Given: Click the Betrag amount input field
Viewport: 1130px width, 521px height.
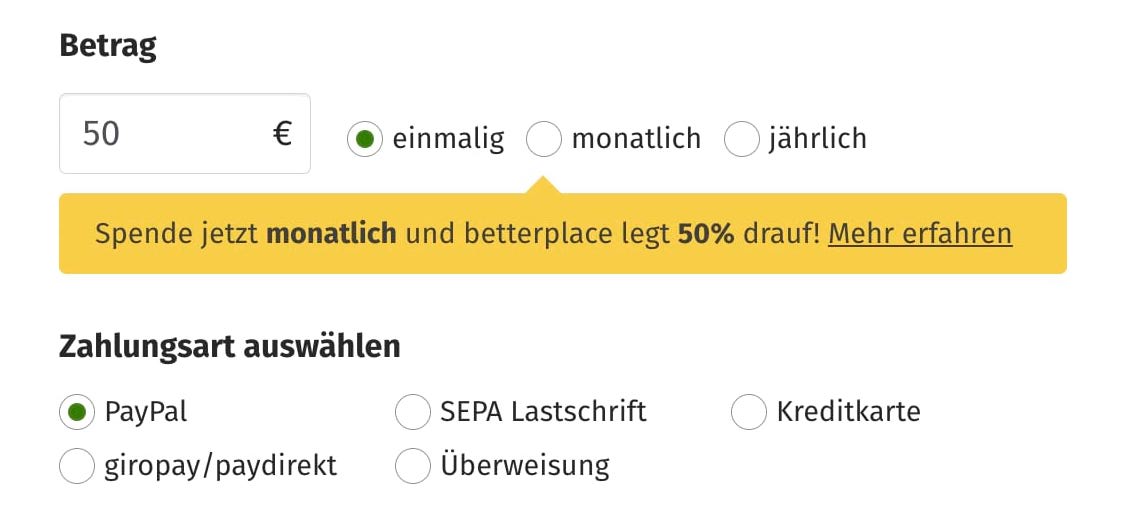Looking at the screenshot, I should [x=160, y=134].
